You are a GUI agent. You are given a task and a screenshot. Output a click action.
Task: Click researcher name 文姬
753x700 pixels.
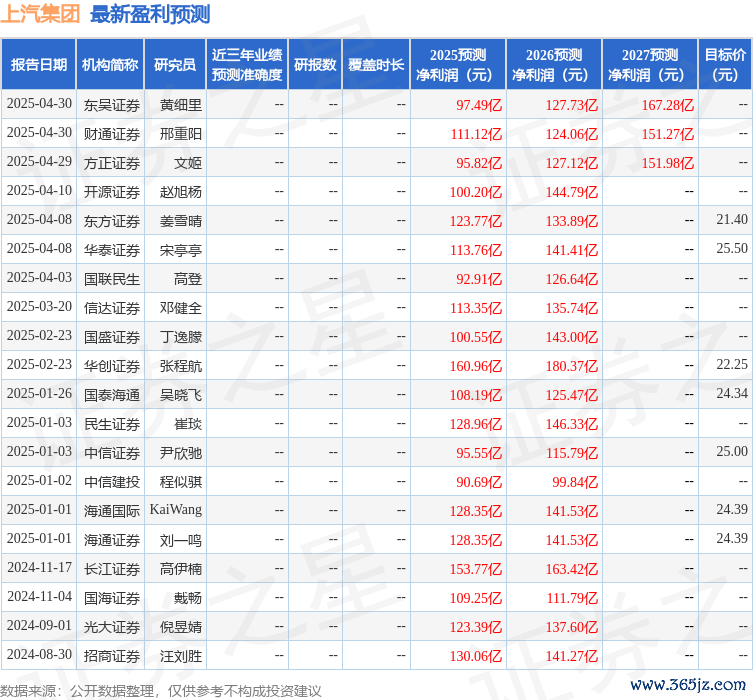[188, 163]
